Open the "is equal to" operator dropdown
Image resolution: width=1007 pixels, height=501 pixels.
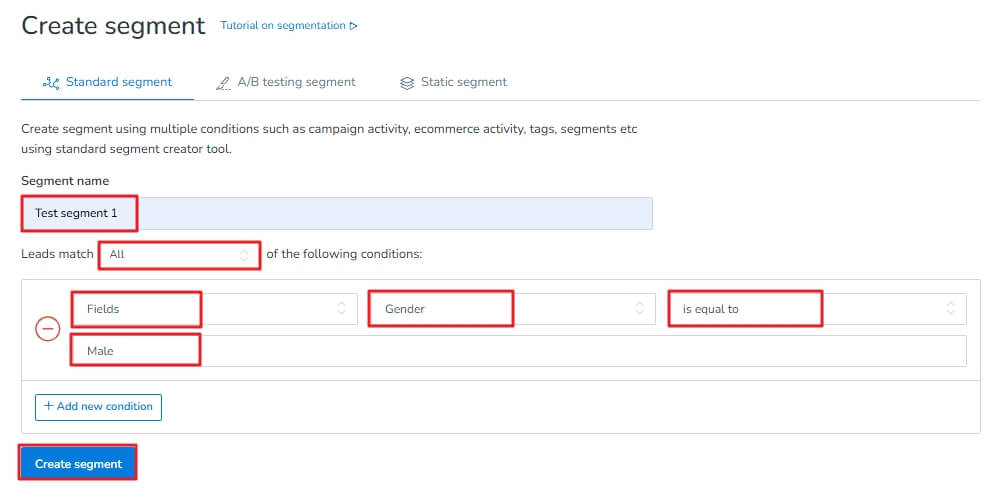pos(815,309)
